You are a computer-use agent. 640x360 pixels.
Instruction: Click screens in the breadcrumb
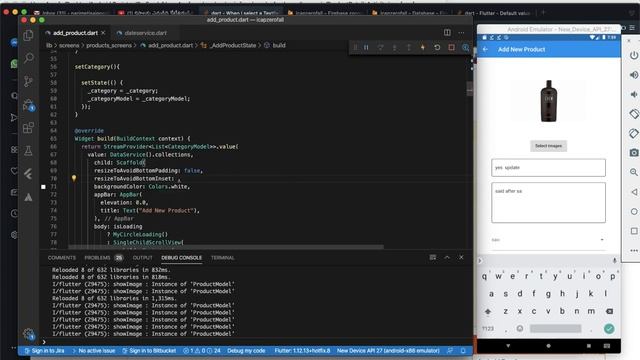point(69,45)
